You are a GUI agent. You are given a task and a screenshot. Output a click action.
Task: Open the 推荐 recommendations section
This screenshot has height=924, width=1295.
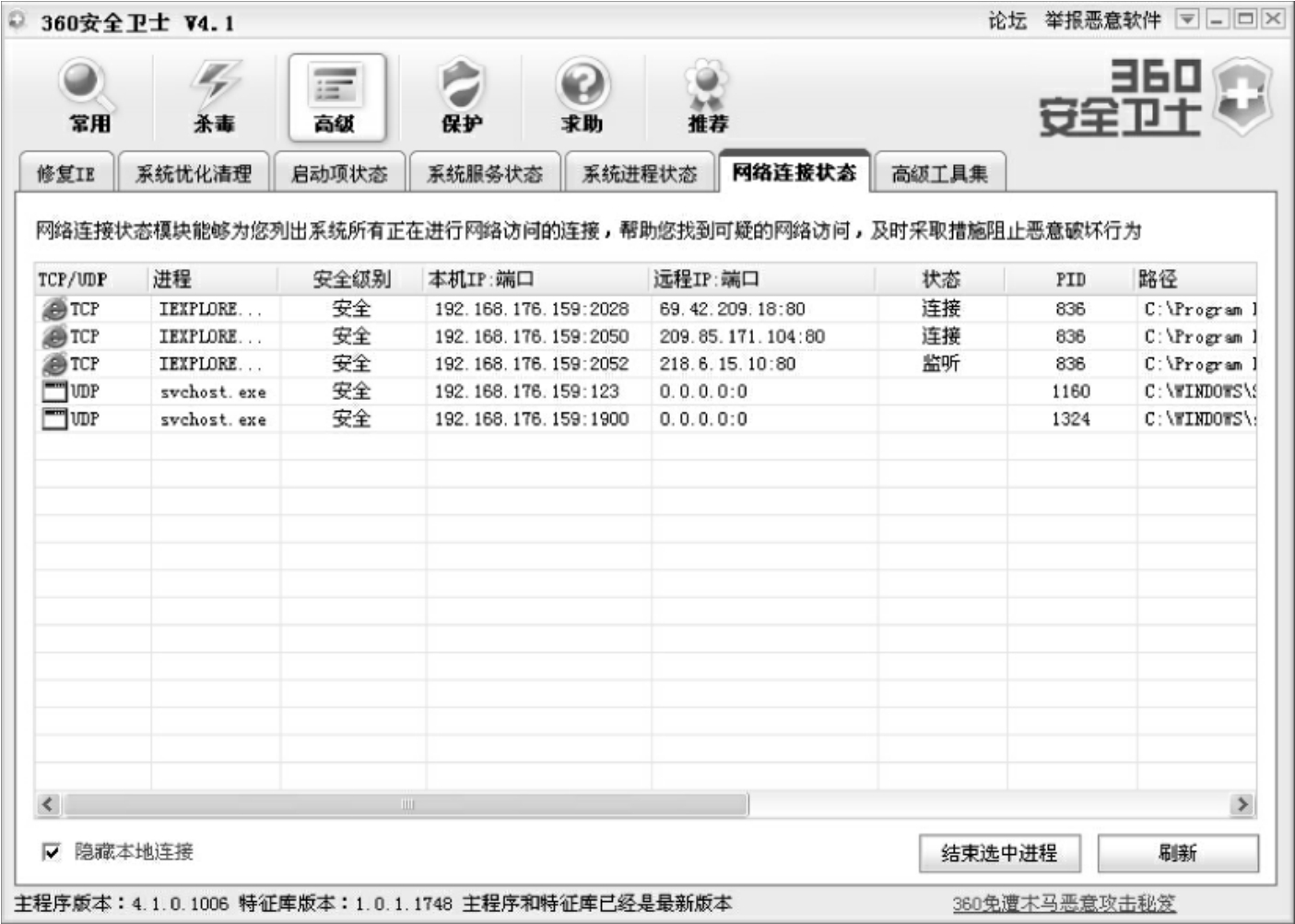point(707,97)
